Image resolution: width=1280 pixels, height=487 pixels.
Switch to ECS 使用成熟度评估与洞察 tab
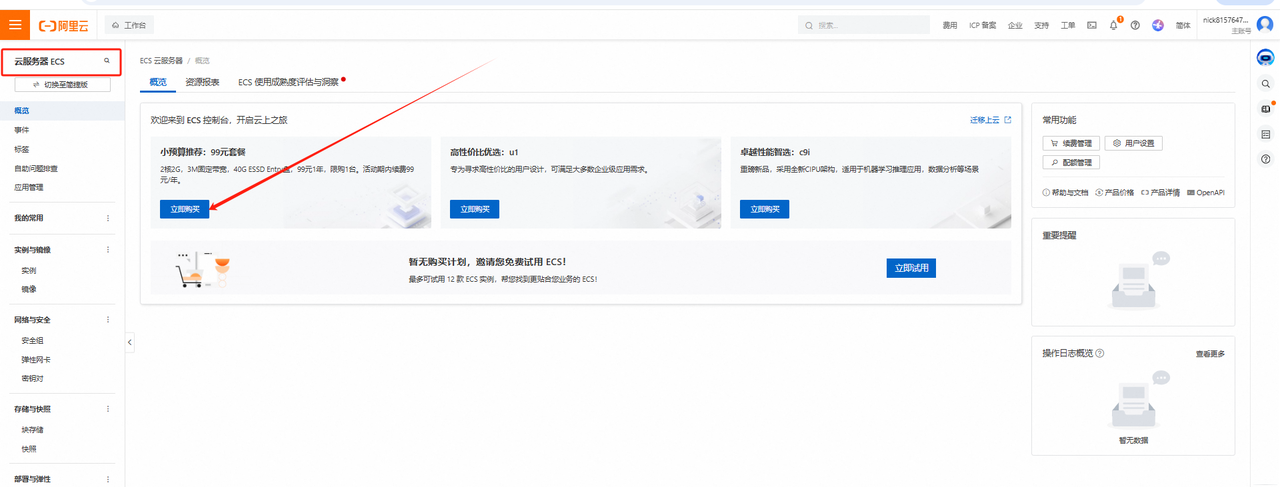(x=288, y=82)
